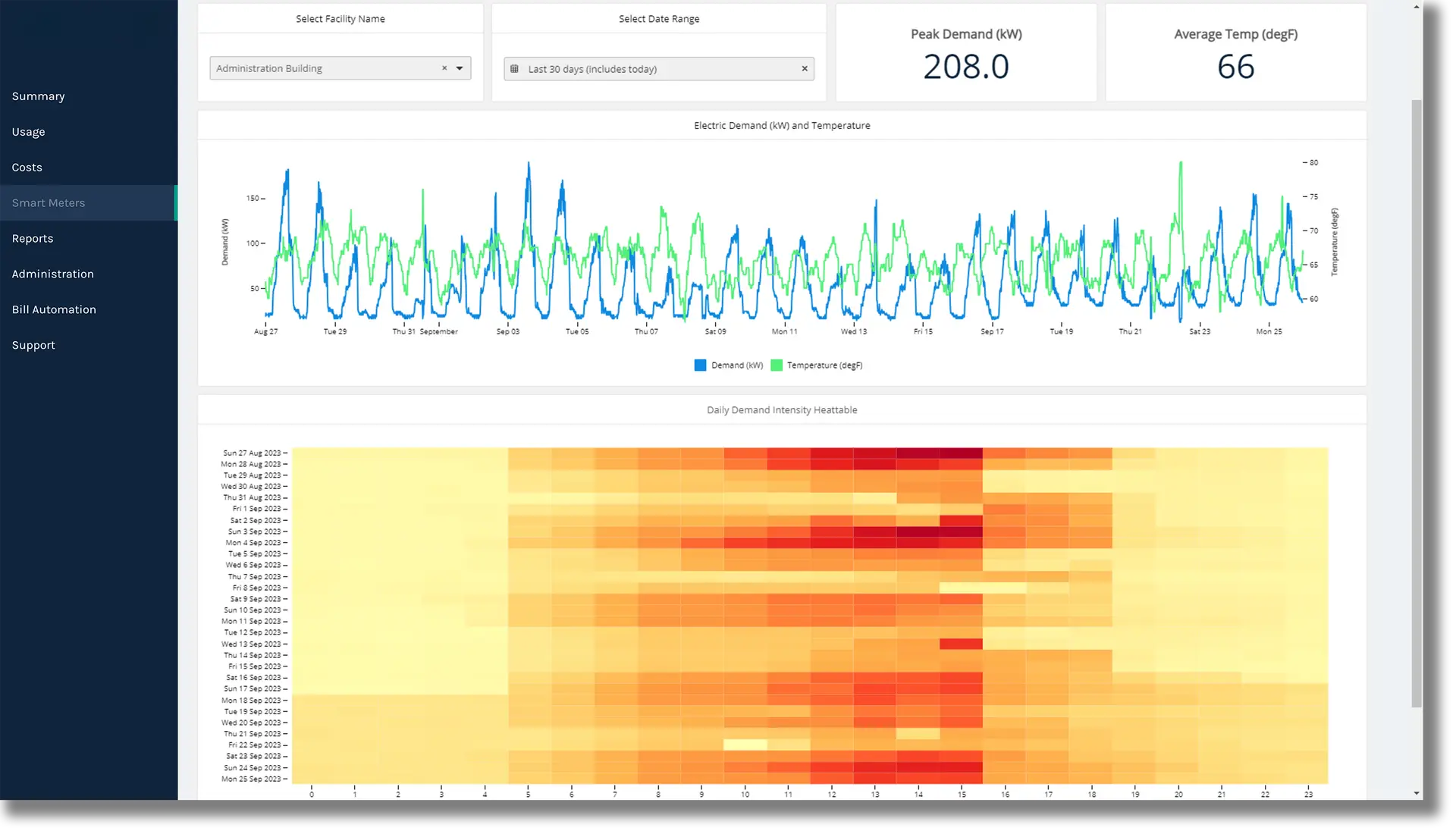1456x834 pixels.
Task: Click the calendar icon in date range selector
Action: tap(516, 68)
